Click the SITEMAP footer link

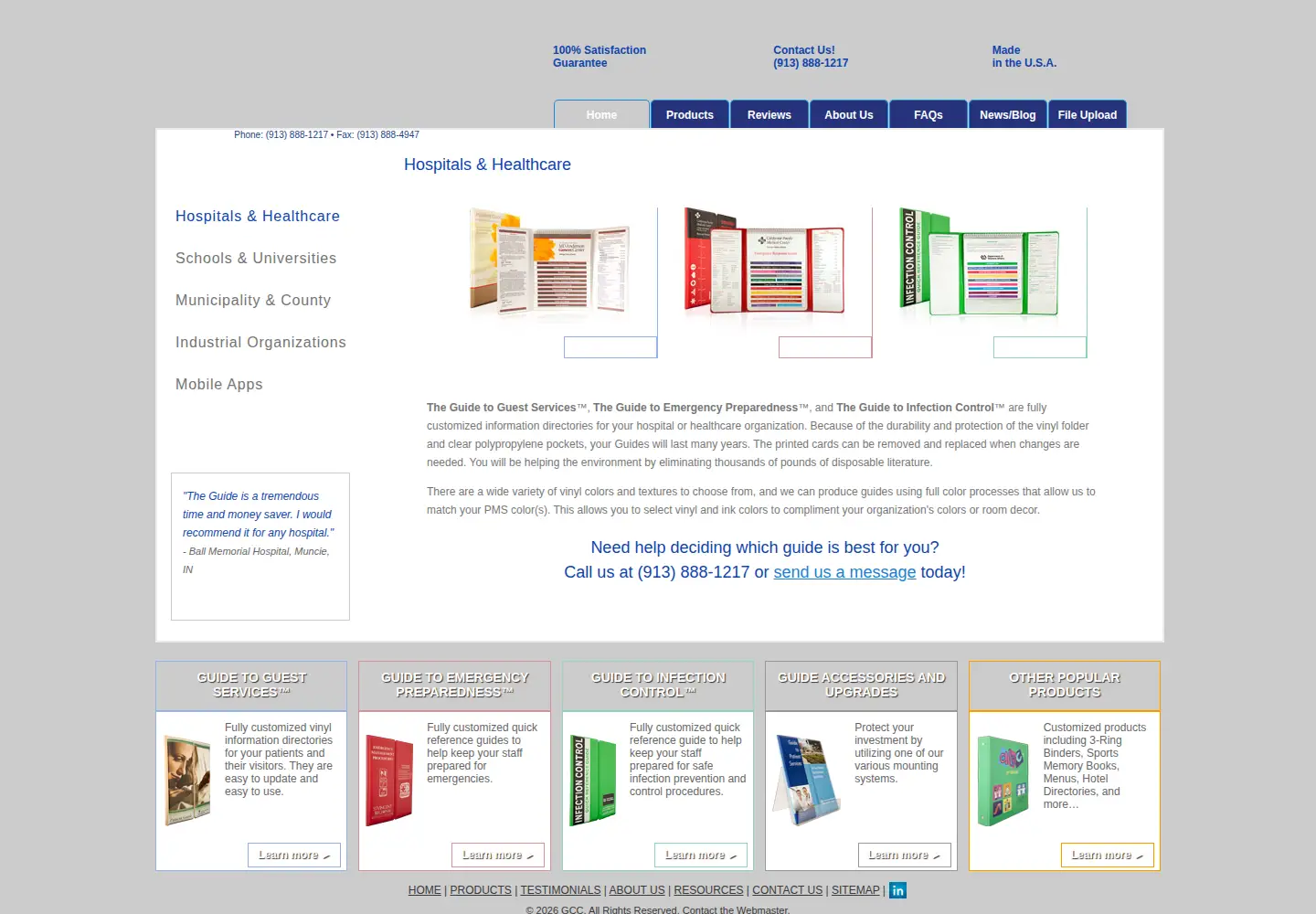(855, 890)
